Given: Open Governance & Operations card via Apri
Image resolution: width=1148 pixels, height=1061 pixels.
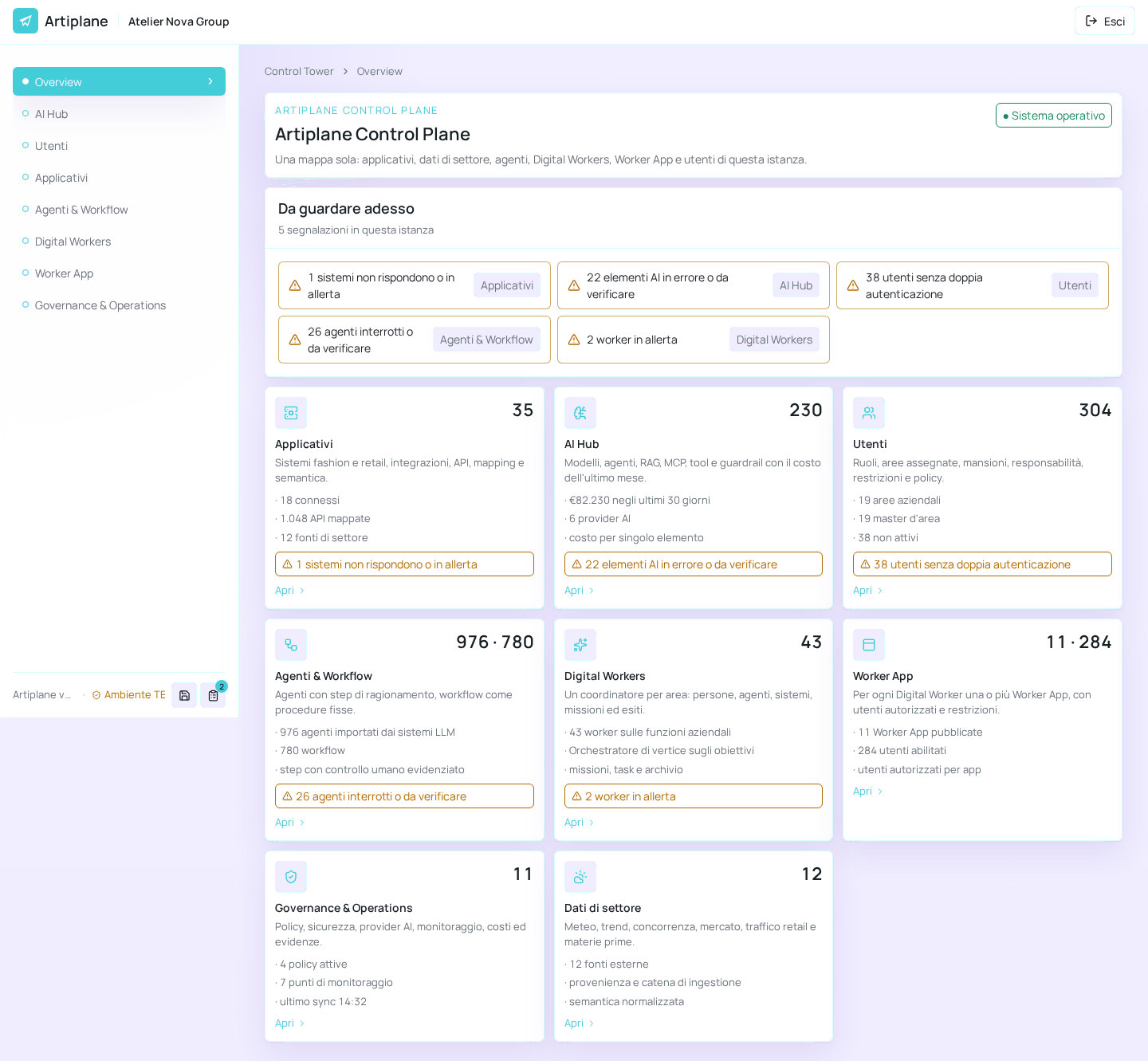Looking at the screenshot, I should [x=290, y=1024].
